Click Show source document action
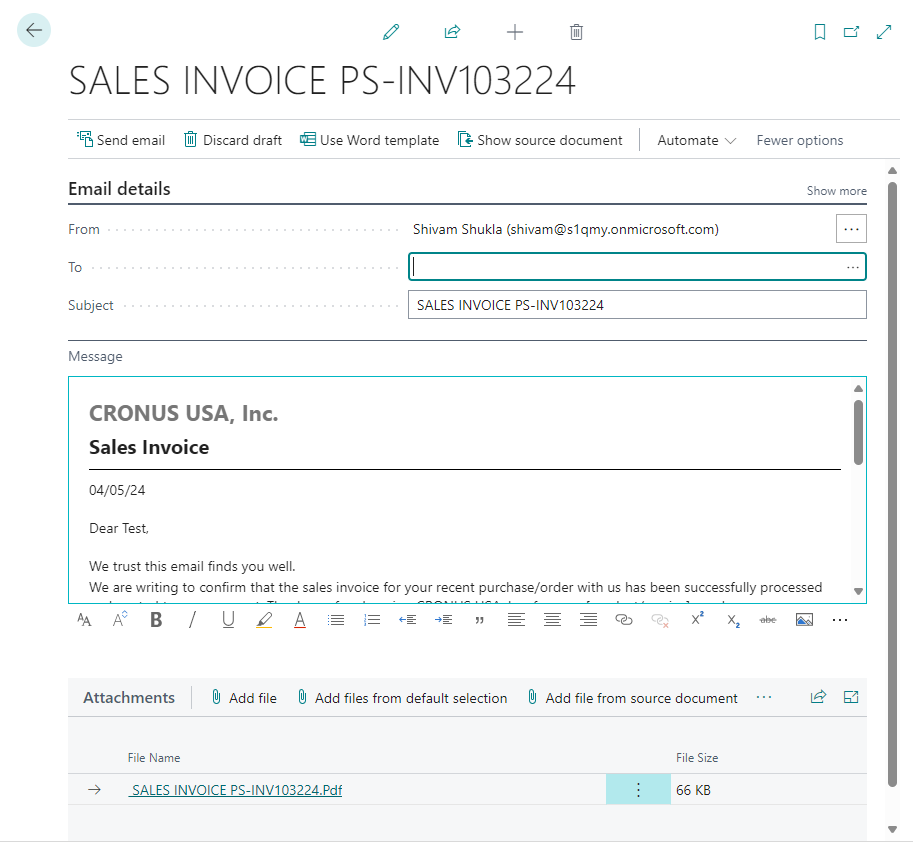Screen dimensions: 913x842 (540, 140)
